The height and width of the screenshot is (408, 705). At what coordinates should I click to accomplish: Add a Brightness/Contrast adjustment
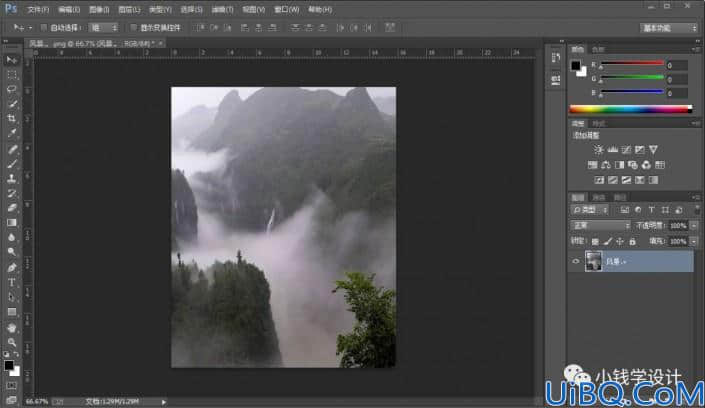(598, 149)
